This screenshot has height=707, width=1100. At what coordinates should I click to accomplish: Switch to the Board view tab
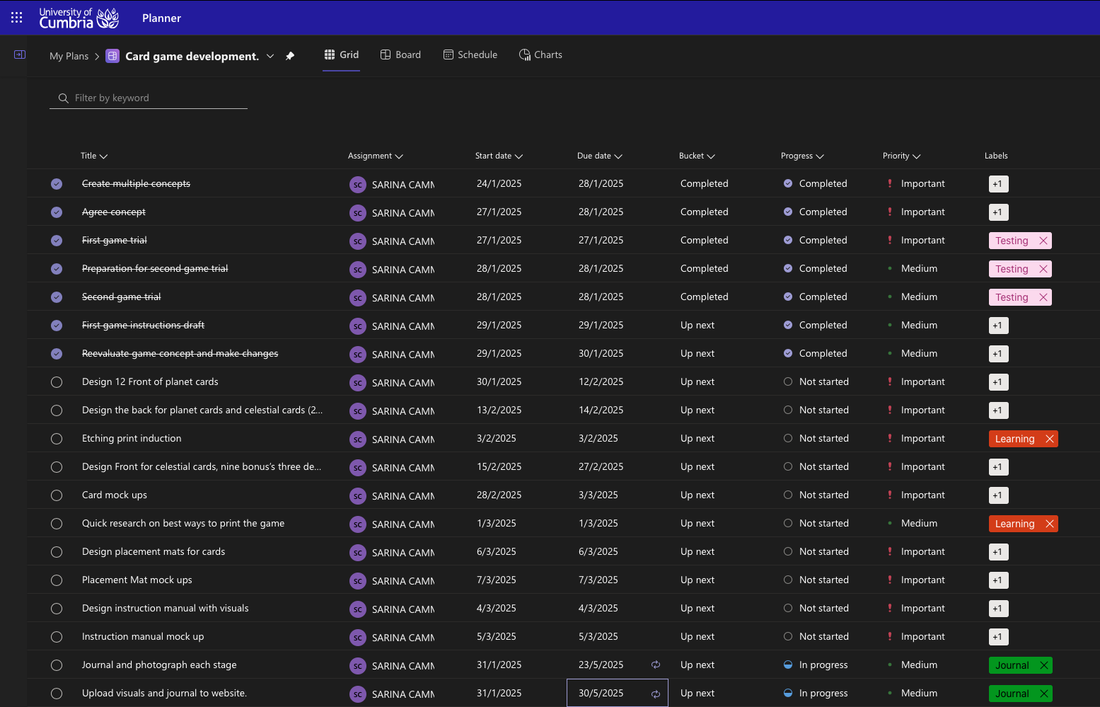tap(401, 55)
